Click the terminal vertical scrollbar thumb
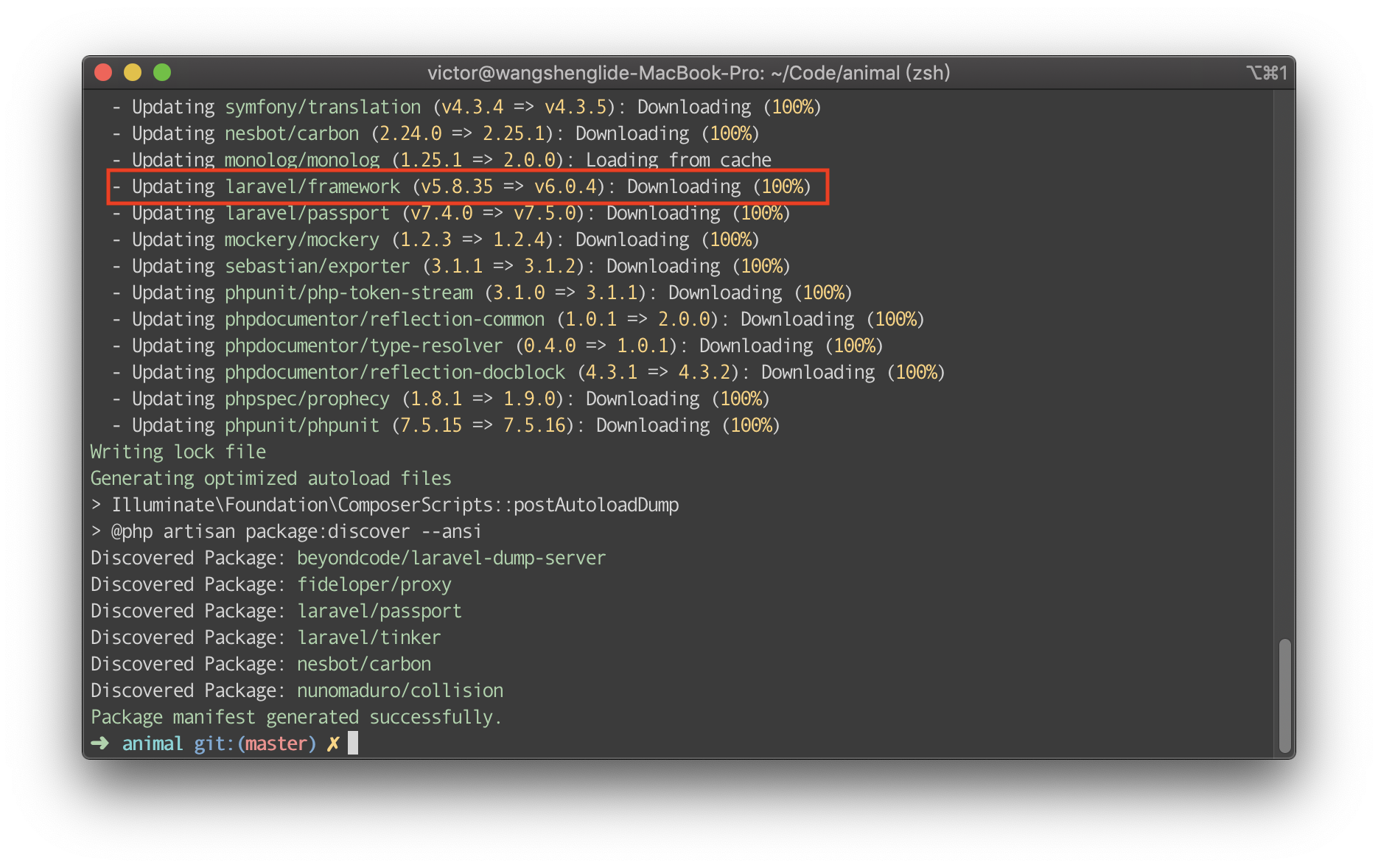 tap(1284, 695)
